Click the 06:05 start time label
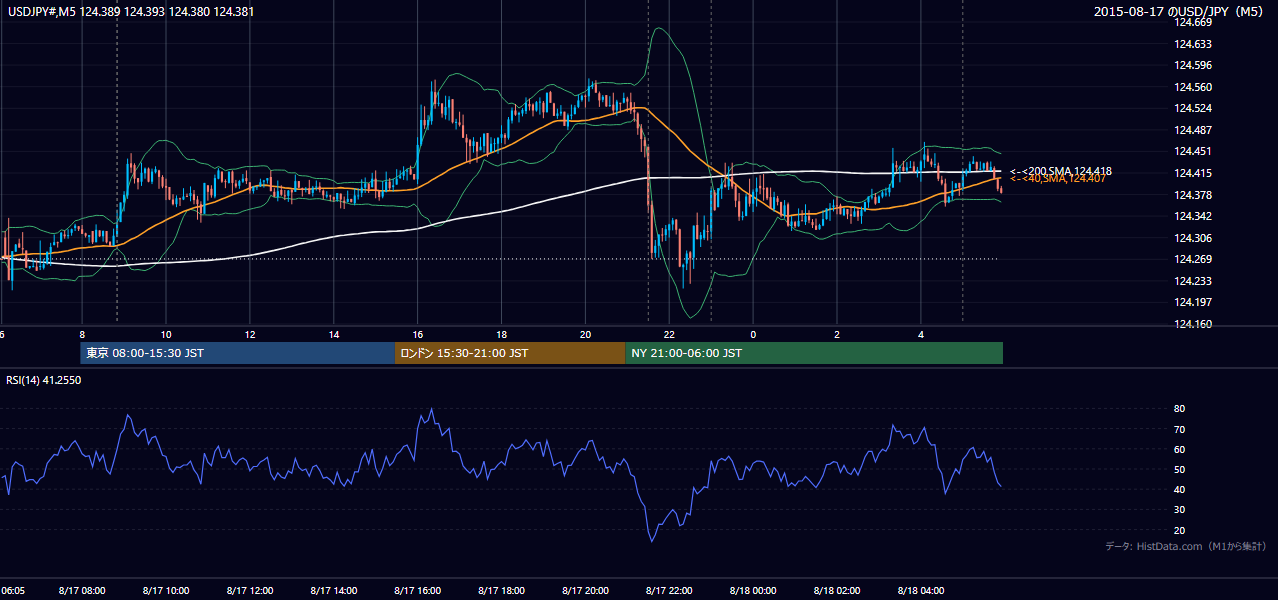1278x600 pixels. pyautogui.click(x=12, y=590)
